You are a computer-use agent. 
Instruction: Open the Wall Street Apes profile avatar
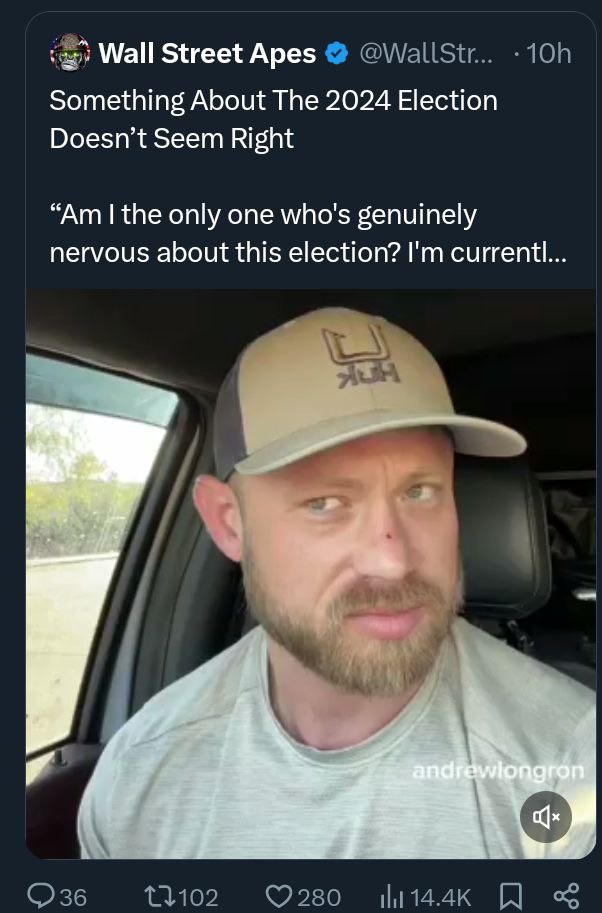click(70, 52)
